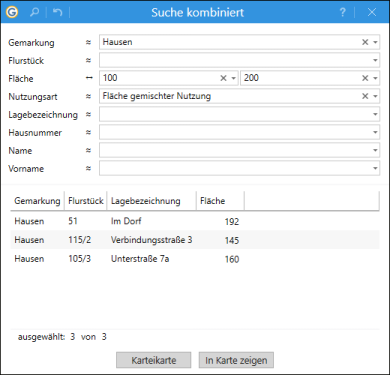
Task: Clear the Gemarkung value Hausen
Action: (x=365, y=42)
